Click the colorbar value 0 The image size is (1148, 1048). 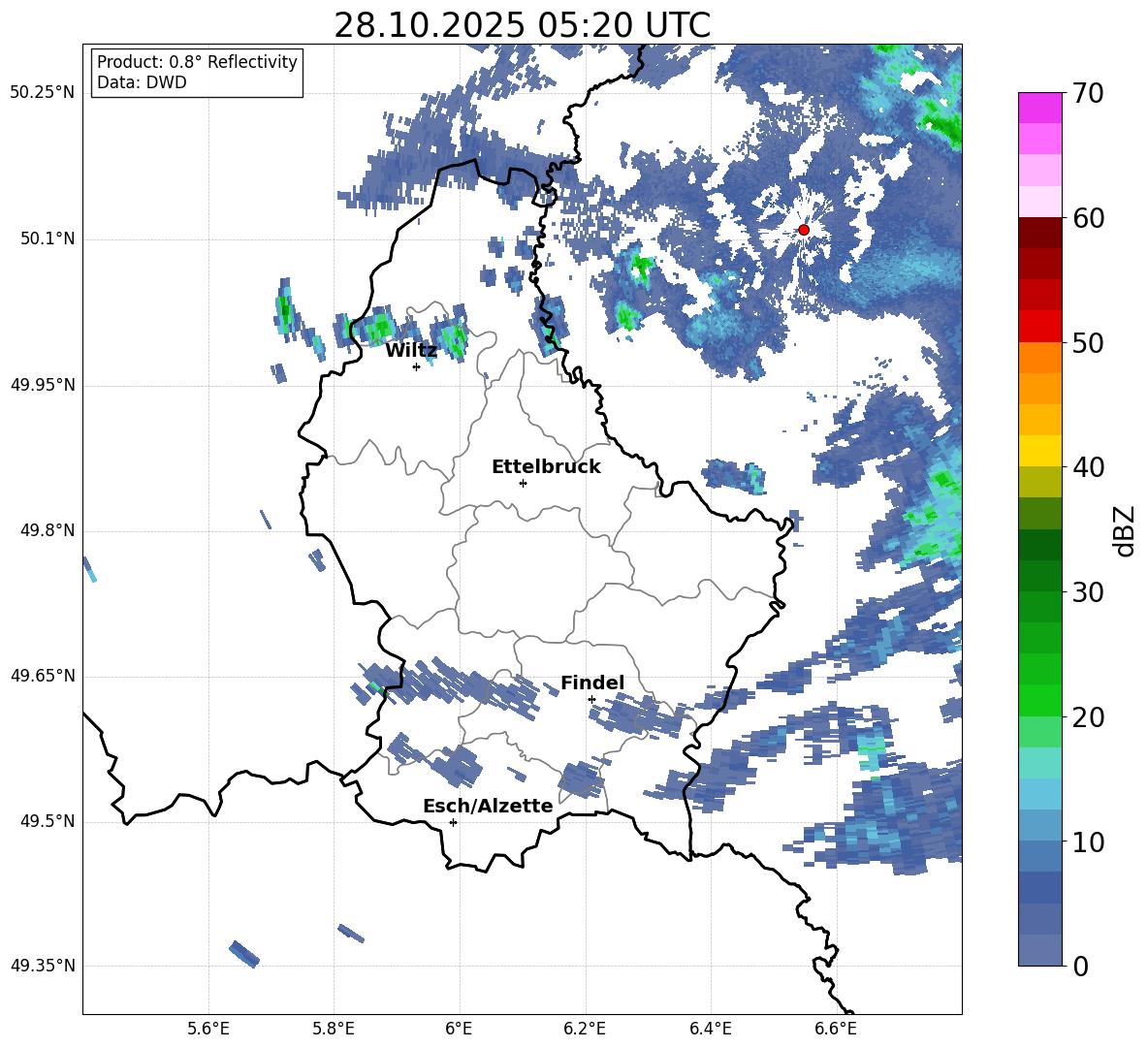[1080, 966]
